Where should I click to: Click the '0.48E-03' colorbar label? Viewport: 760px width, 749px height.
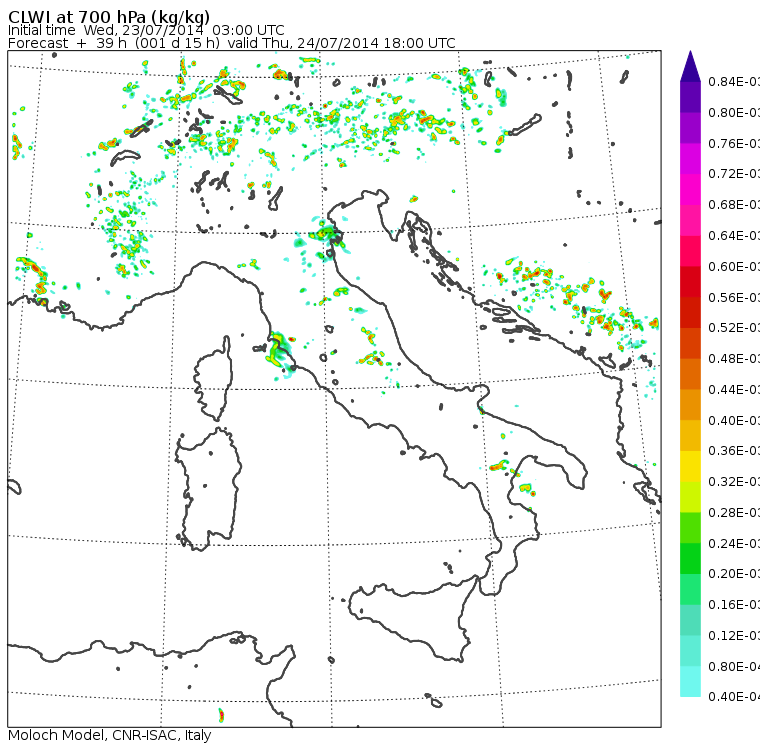(x=734, y=359)
